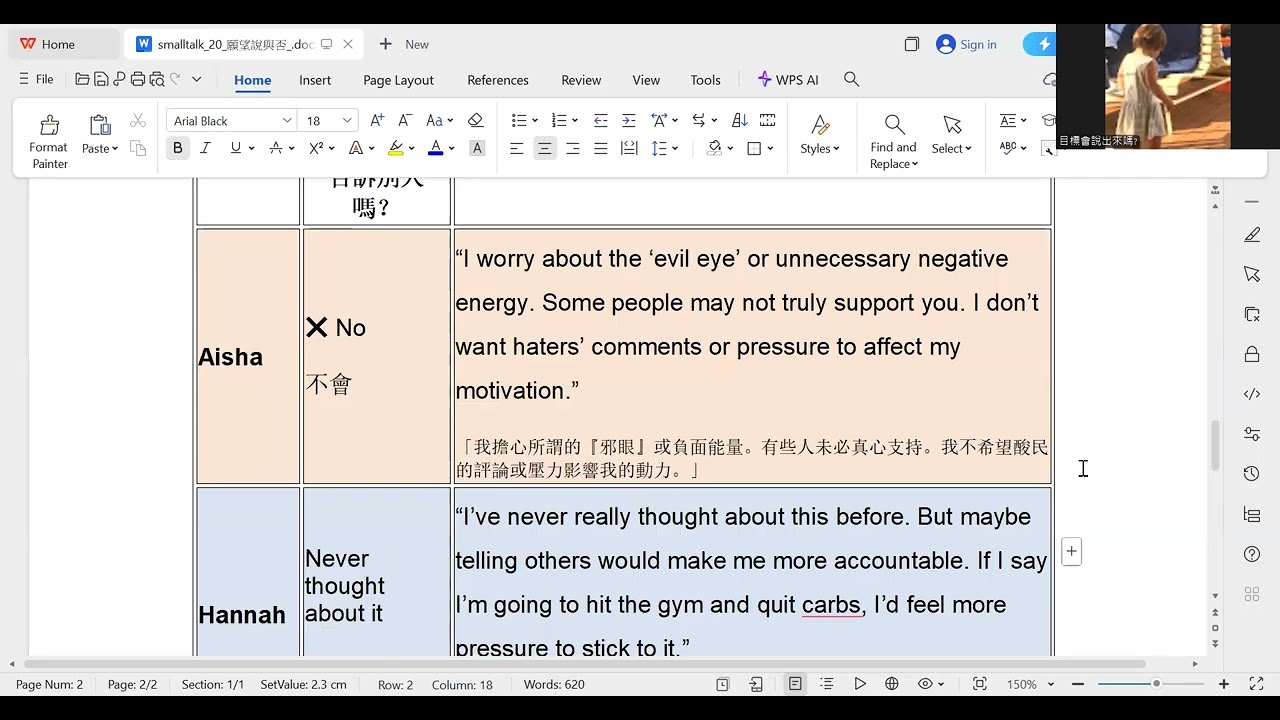Toggle character shading button

(x=477, y=148)
